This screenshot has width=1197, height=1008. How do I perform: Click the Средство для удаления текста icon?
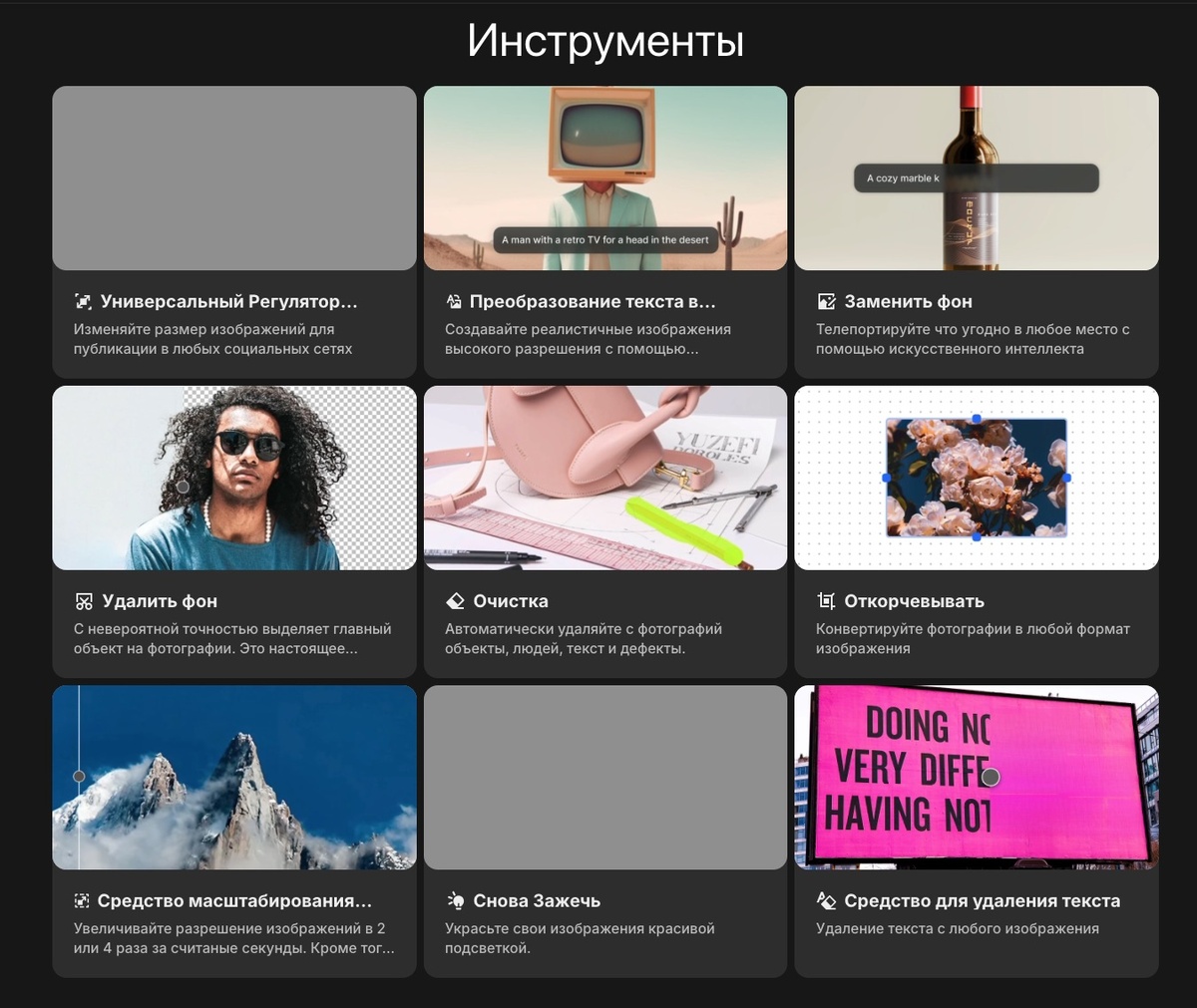[x=826, y=900]
